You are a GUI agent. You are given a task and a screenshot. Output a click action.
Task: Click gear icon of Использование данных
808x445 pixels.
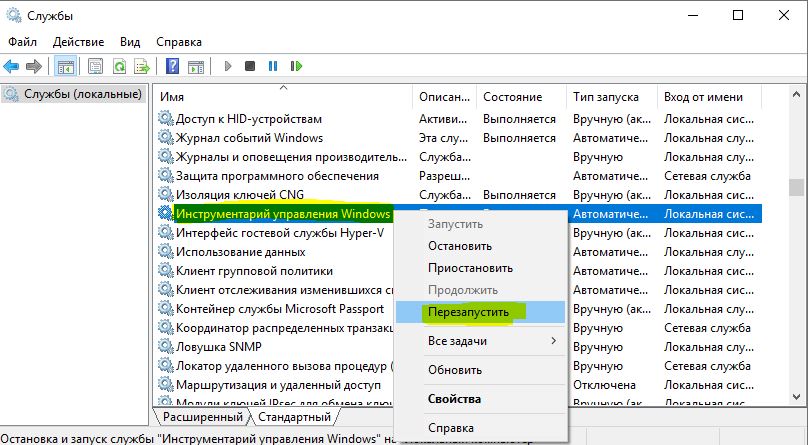click(x=165, y=251)
